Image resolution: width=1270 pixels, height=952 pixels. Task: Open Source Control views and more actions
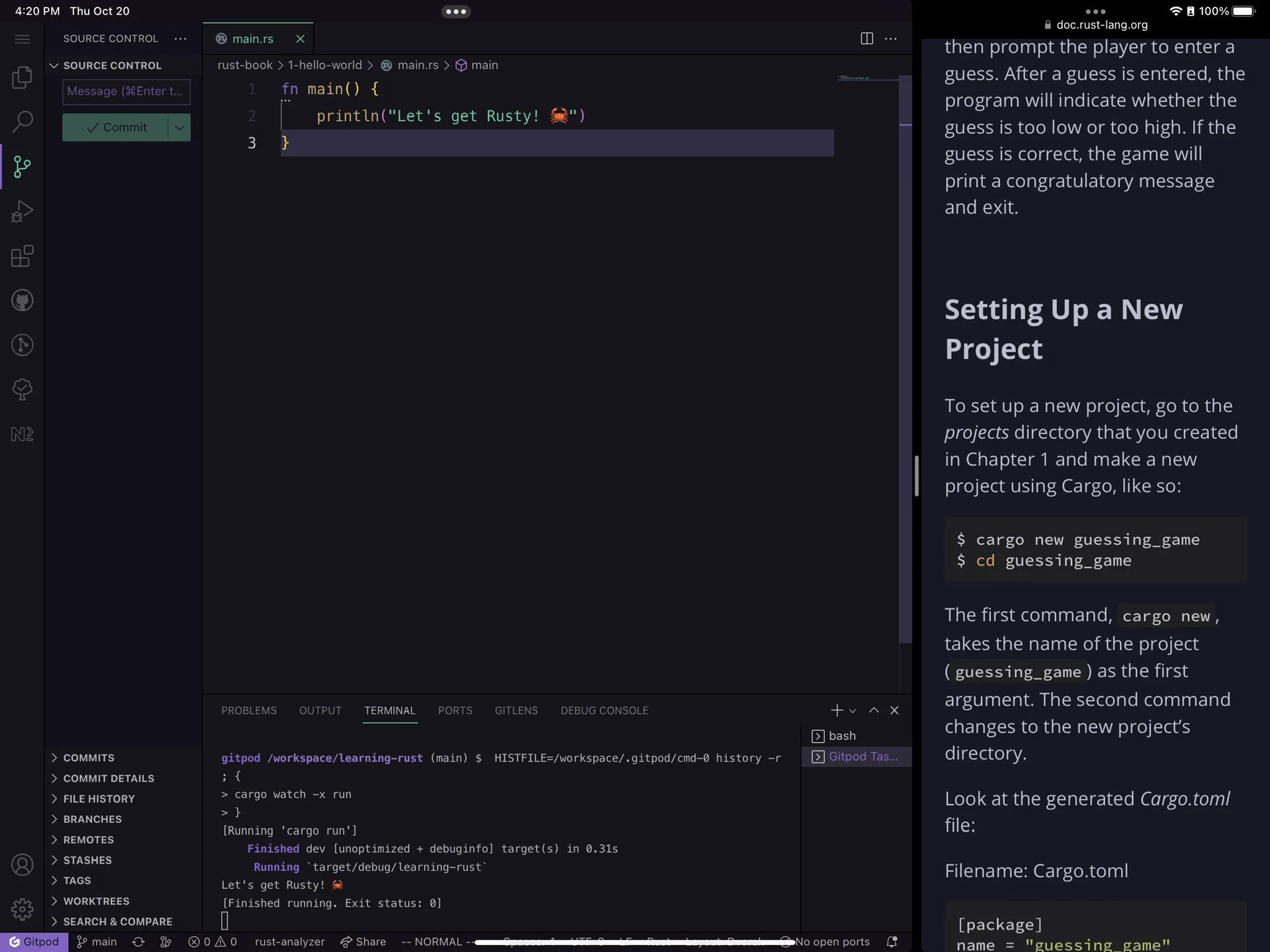click(x=180, y=38)
